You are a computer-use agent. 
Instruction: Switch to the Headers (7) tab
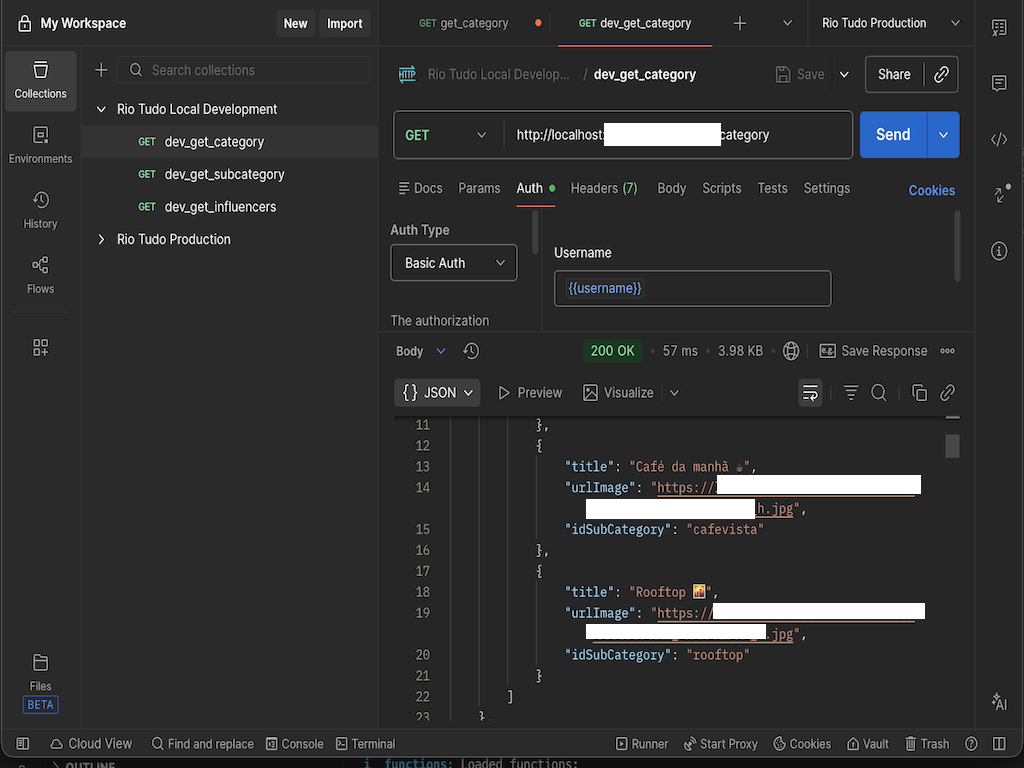click(603, 188)
